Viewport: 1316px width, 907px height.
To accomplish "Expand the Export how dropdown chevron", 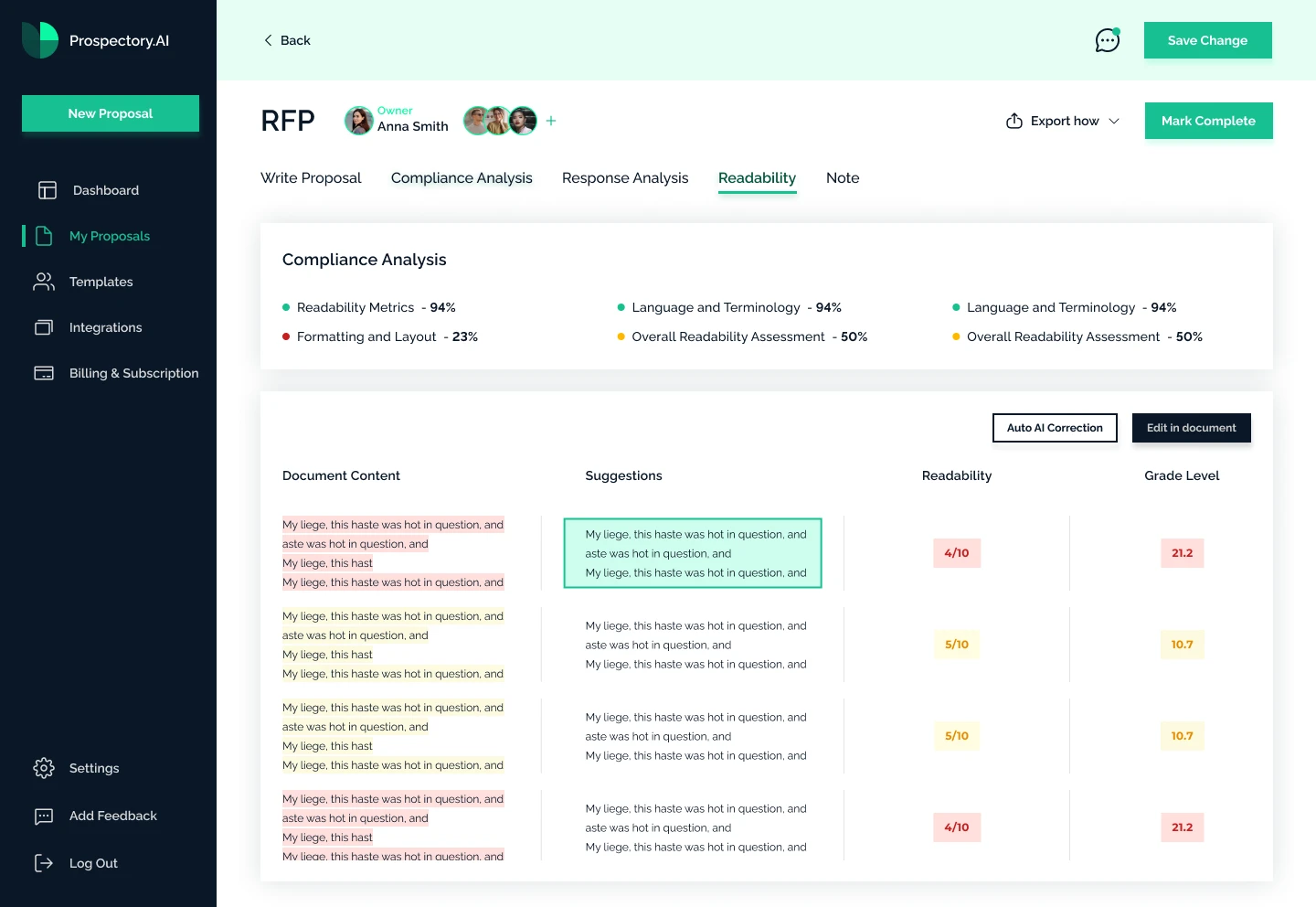I will click(x=1114, y=121).
